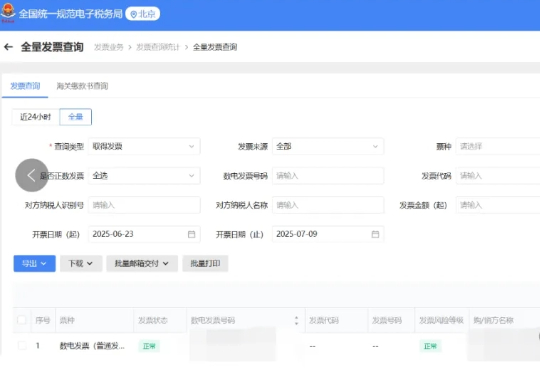Open the 发票查询统计 breadcrumb link
Image resolution: width=540 pixels, height=372 pixels.
coord(158,47)
